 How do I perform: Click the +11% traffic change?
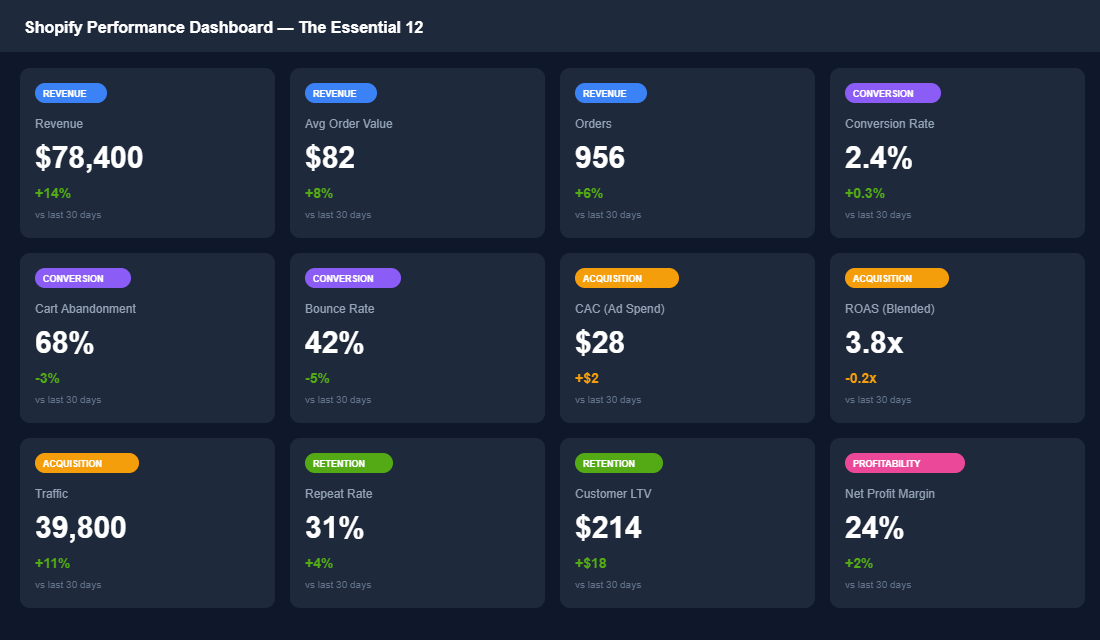[53, 564]
